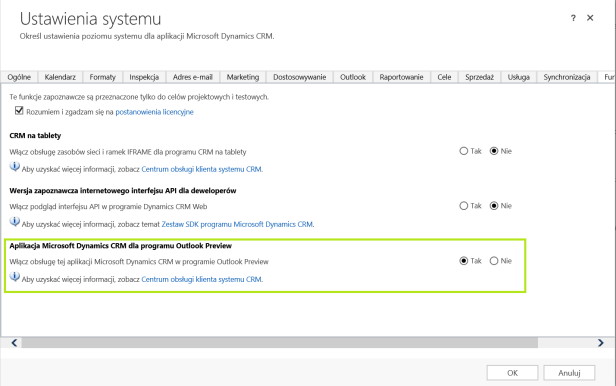Select Nie for API preview option
The height and width of the screenshot is (386, 616).
point(494,206)
